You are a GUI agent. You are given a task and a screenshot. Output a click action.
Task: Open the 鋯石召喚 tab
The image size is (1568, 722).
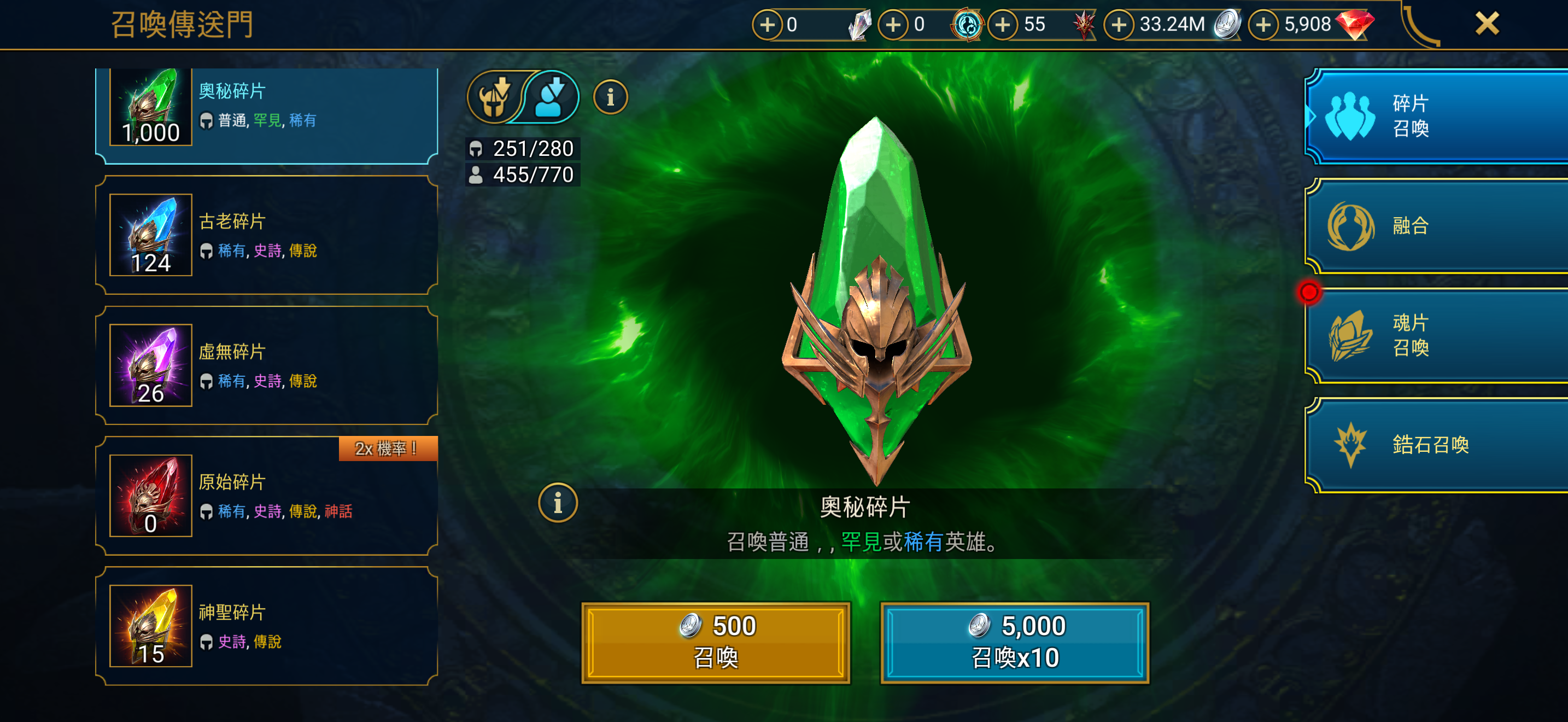click(x=1436, y=445)
